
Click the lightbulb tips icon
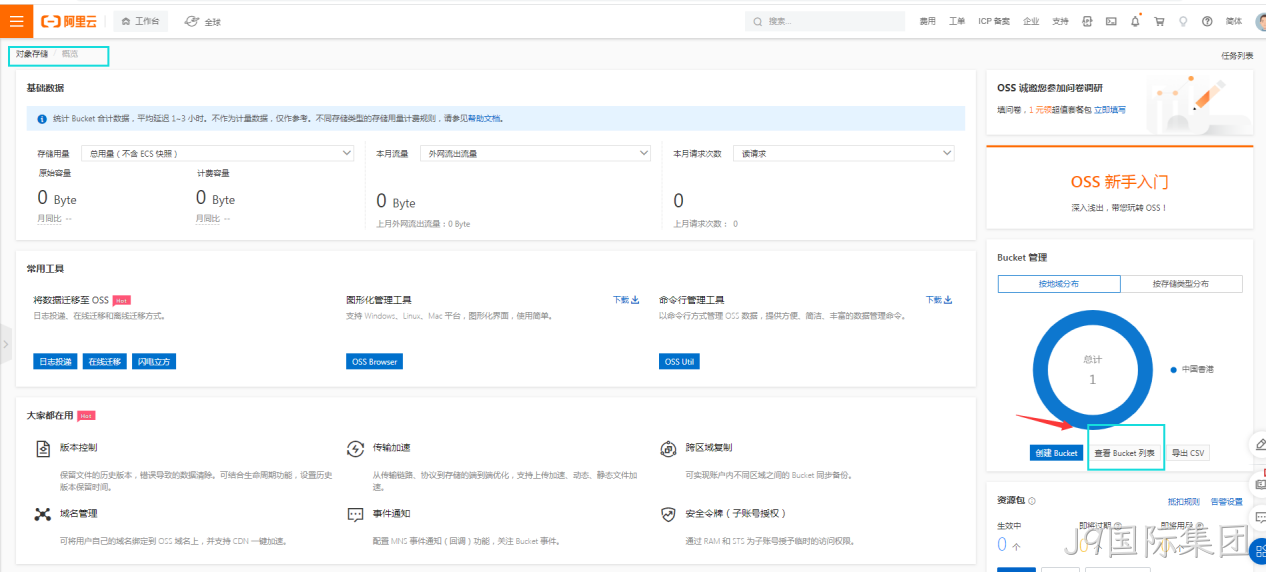(x=1183, y=21)
